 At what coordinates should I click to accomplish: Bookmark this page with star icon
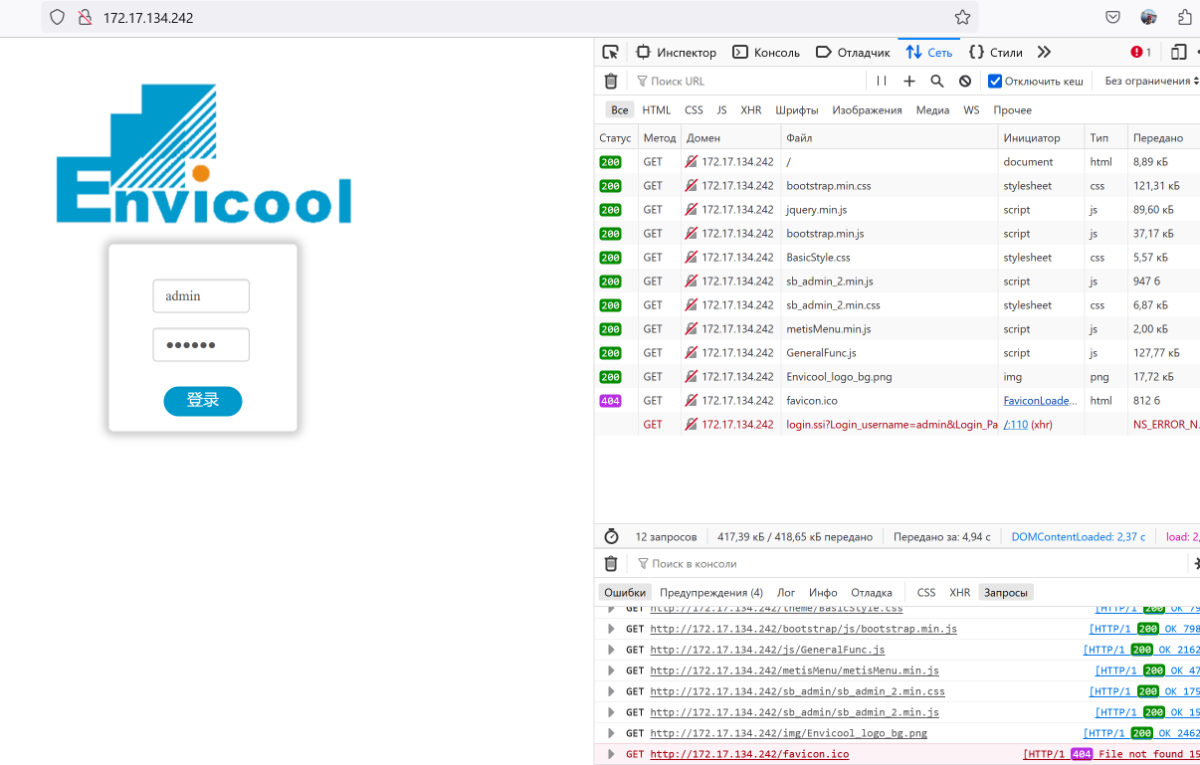(962, 17)
